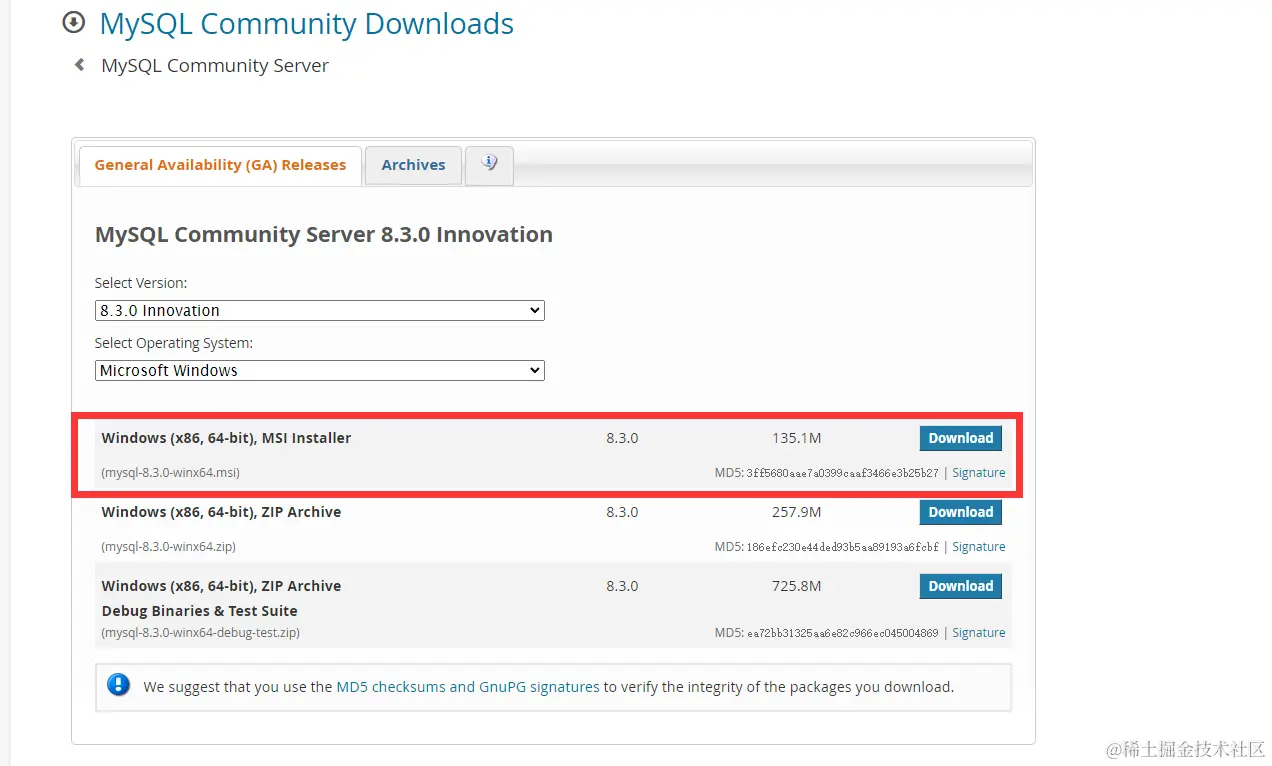Click the Debug Binaries & Test Suite label

(199, 611)
